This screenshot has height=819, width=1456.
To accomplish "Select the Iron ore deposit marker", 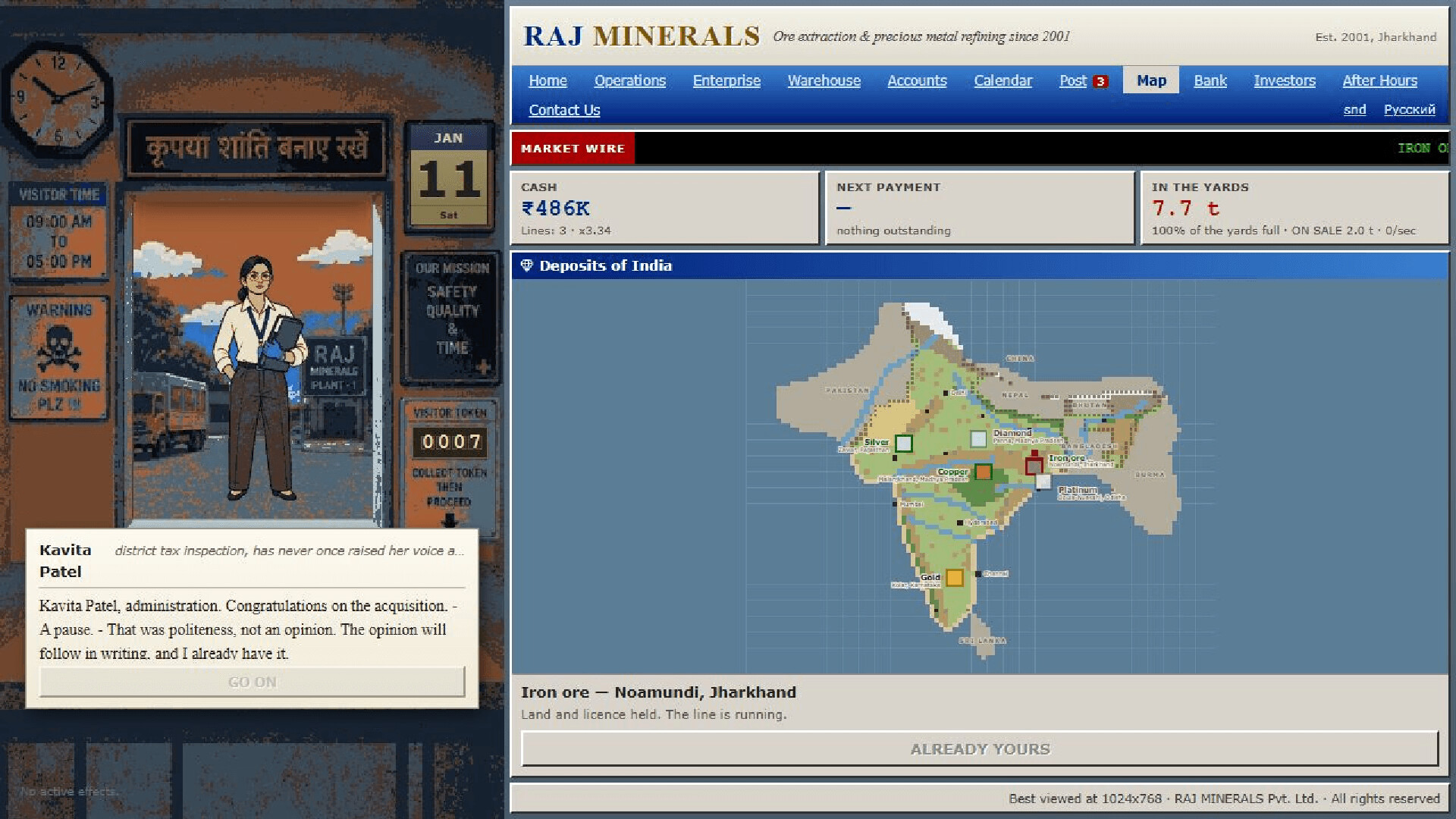I will (x=1034, y=466).
